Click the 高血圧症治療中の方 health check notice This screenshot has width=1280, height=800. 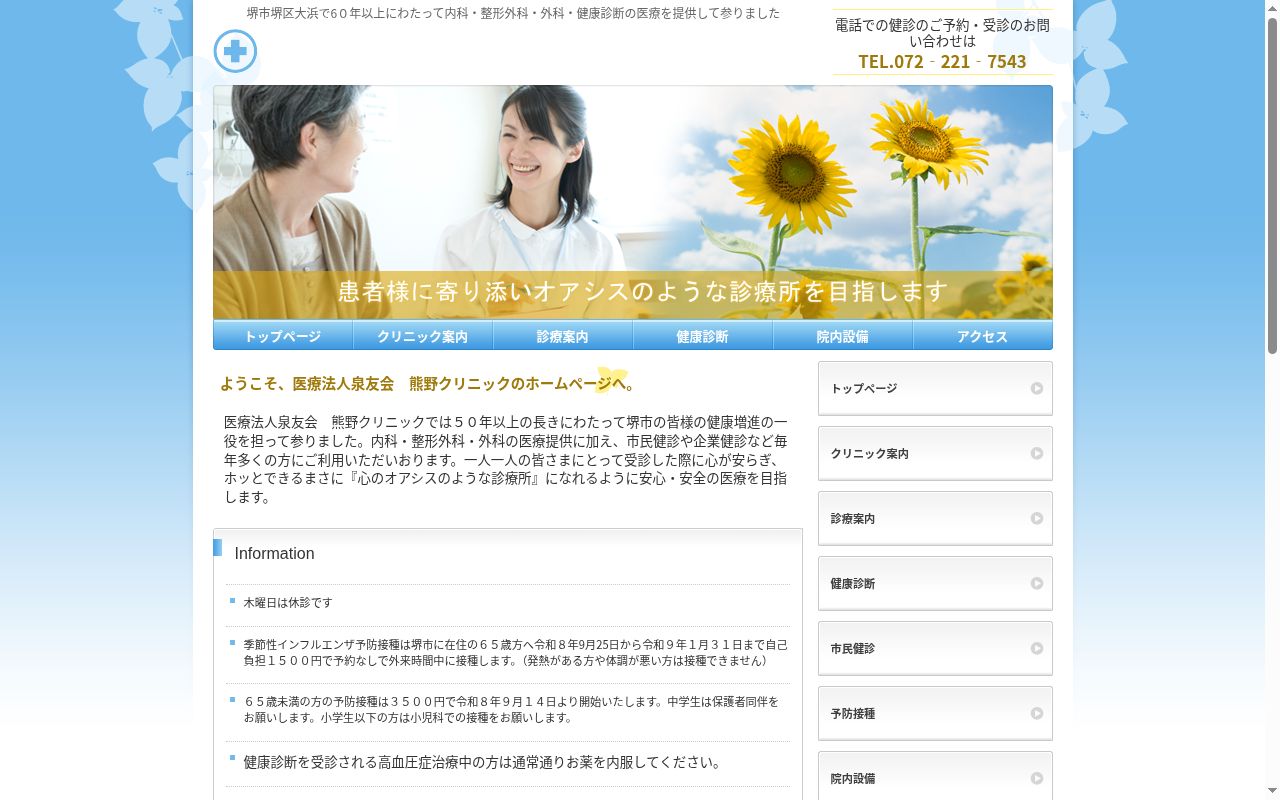(482, 762)
